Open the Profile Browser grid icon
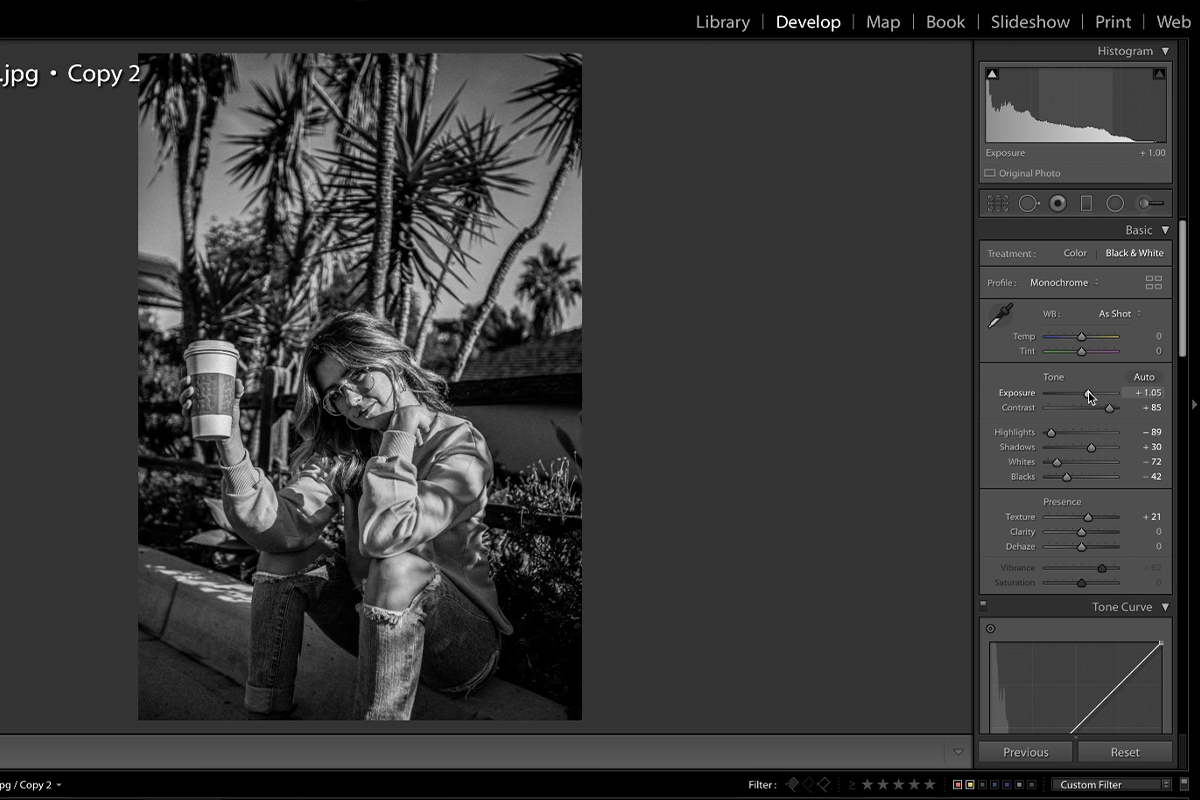 point(1153,283)
